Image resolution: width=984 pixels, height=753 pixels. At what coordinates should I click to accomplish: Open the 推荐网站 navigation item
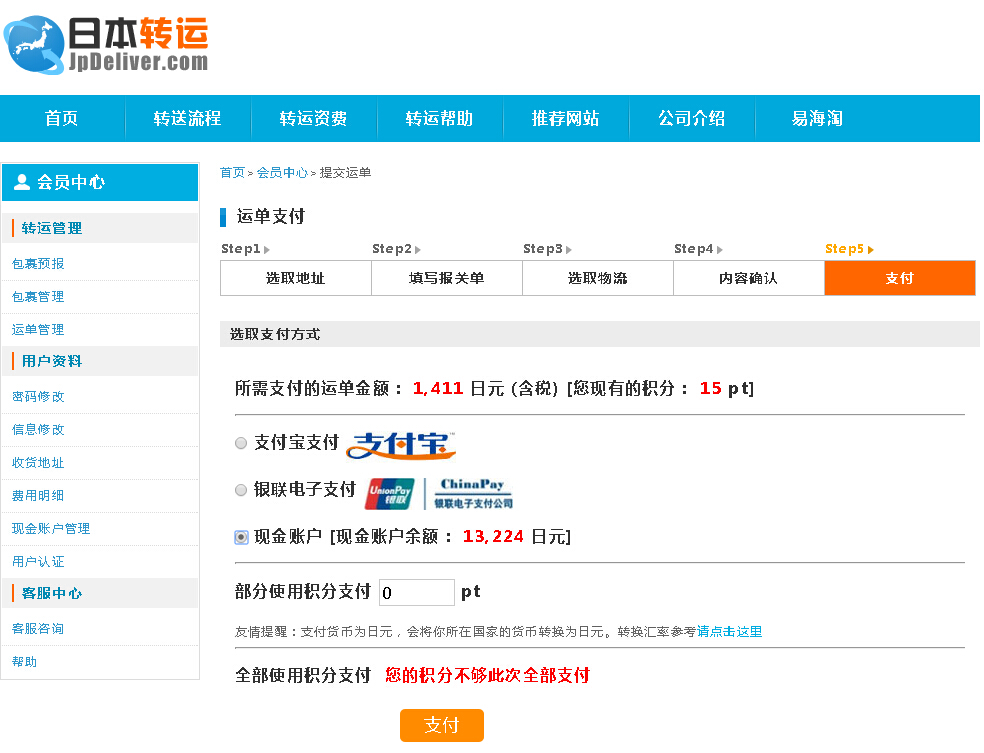(566, 118)
